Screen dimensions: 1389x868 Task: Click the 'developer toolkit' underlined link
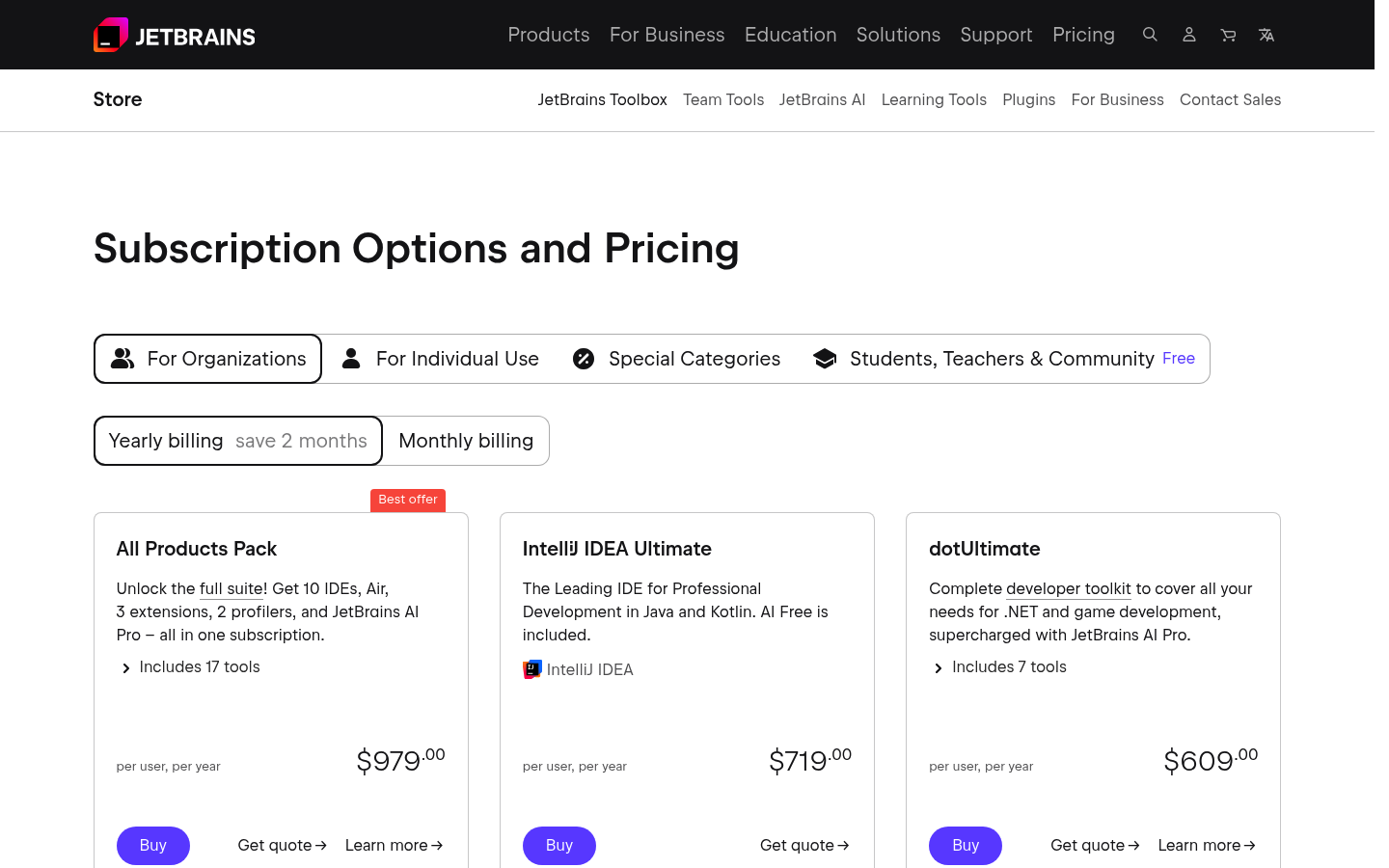point(1069,588)
